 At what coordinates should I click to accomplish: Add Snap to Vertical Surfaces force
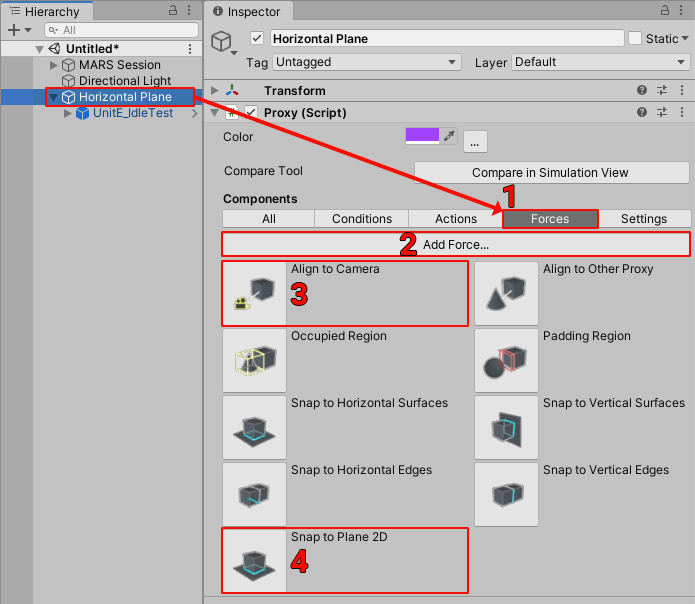506,427
